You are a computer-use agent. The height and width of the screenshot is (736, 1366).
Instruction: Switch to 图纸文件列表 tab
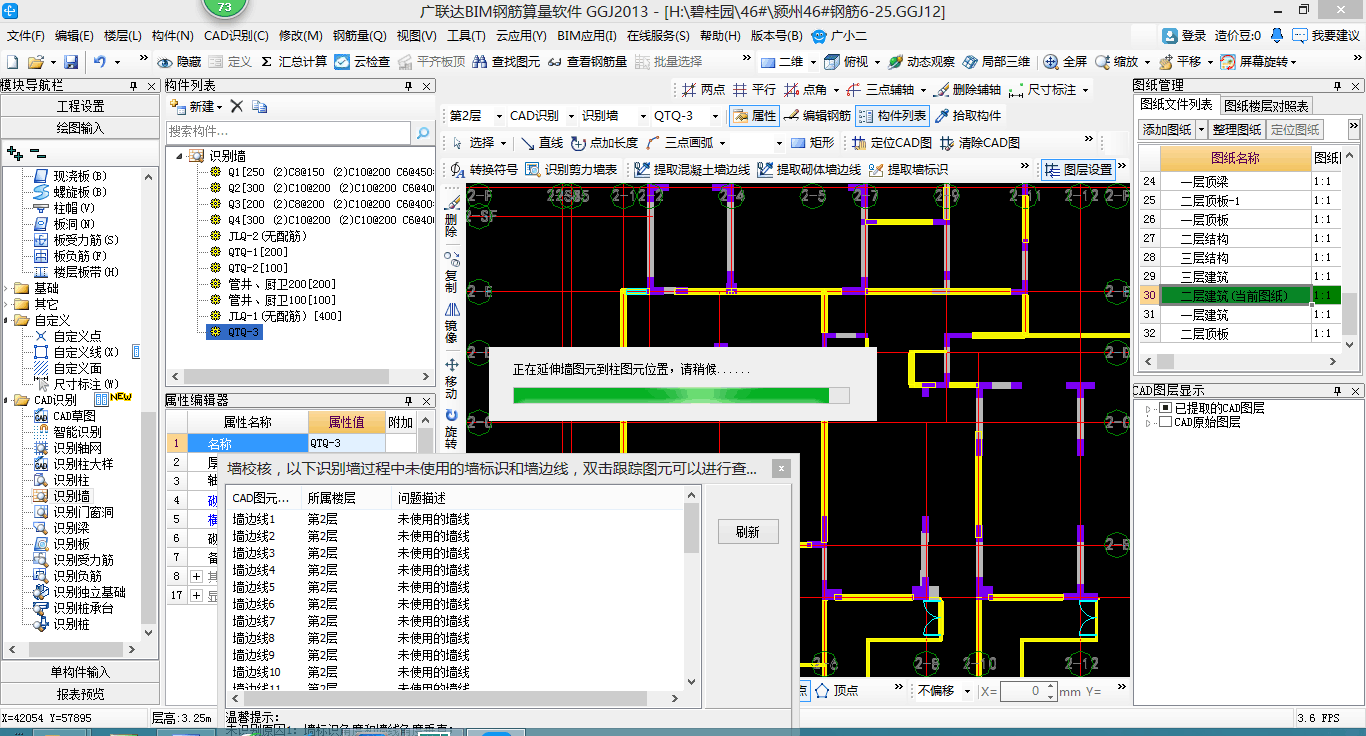[1176, 104]
